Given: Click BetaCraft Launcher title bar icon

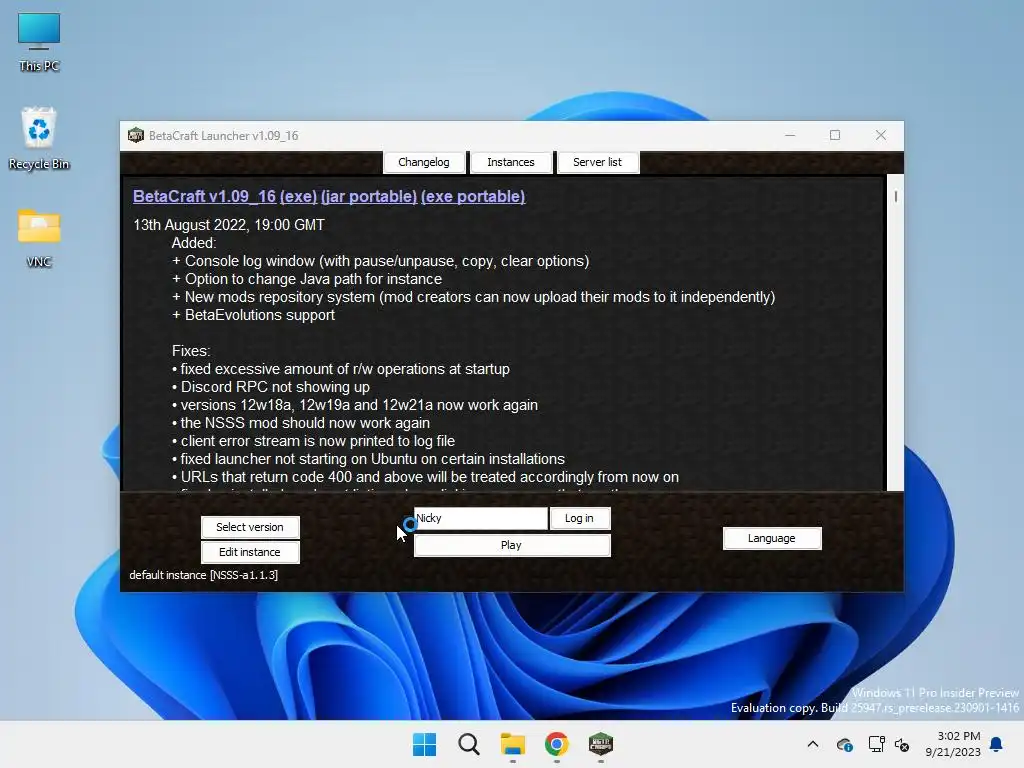Looking at the screenshot, I should pos(136,135).
